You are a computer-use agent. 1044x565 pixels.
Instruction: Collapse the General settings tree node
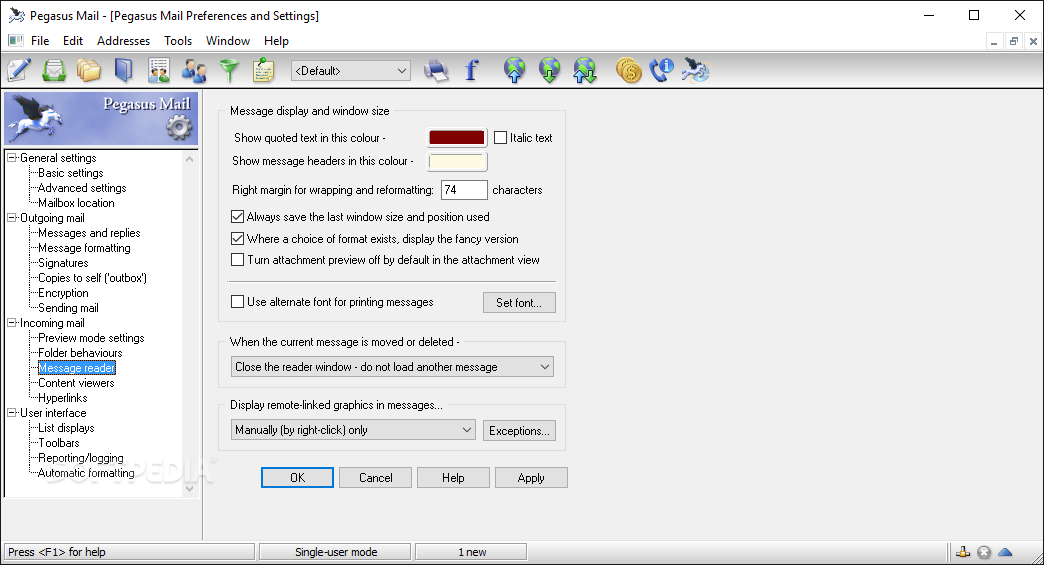11,158
